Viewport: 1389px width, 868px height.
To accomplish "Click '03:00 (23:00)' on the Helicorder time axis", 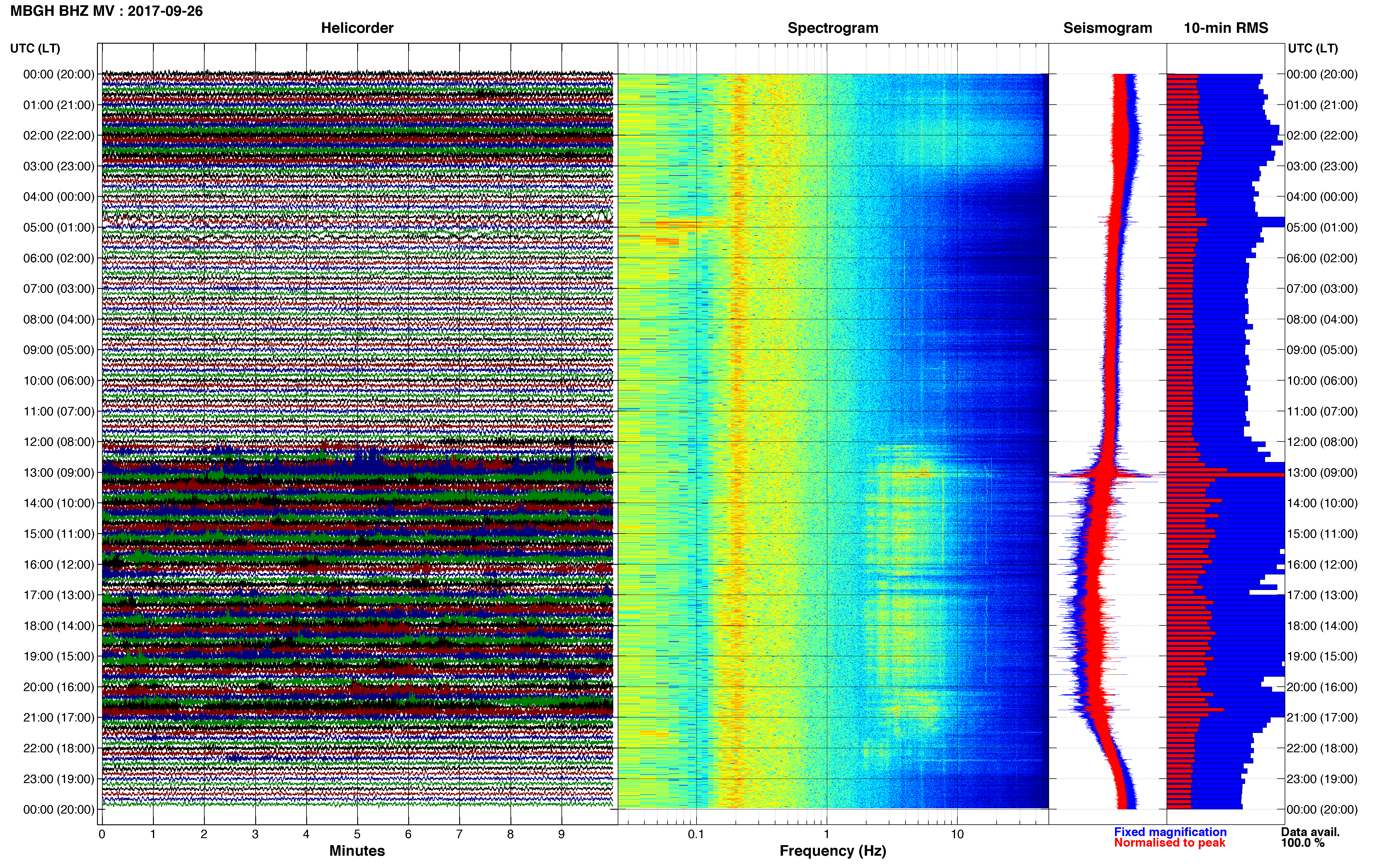I will (x=59, y=166).
